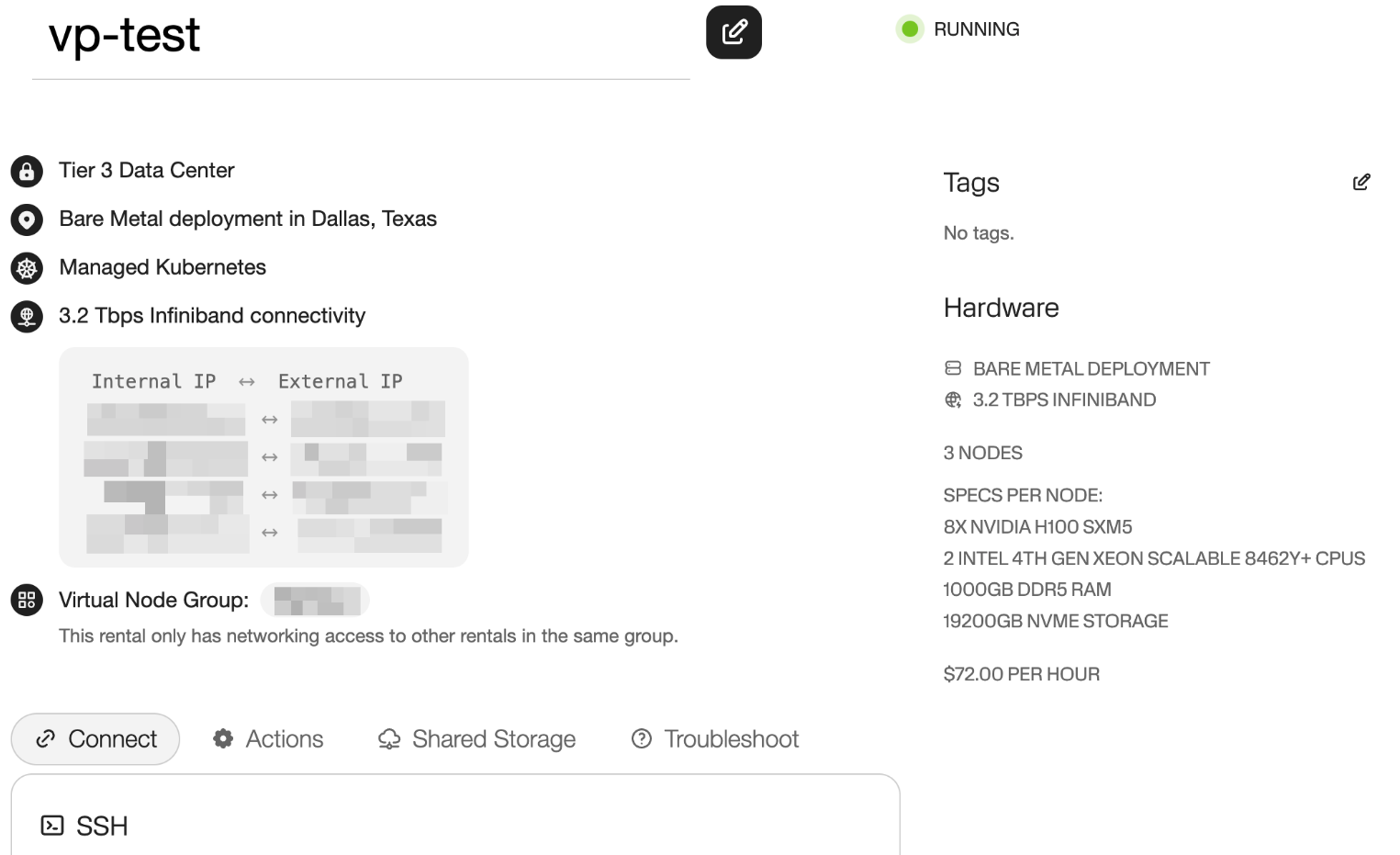Click the globe icon next to 3.2 TBPS INFINIBAND
Viewport: 1400px width, 855px height.
[953, 399]
